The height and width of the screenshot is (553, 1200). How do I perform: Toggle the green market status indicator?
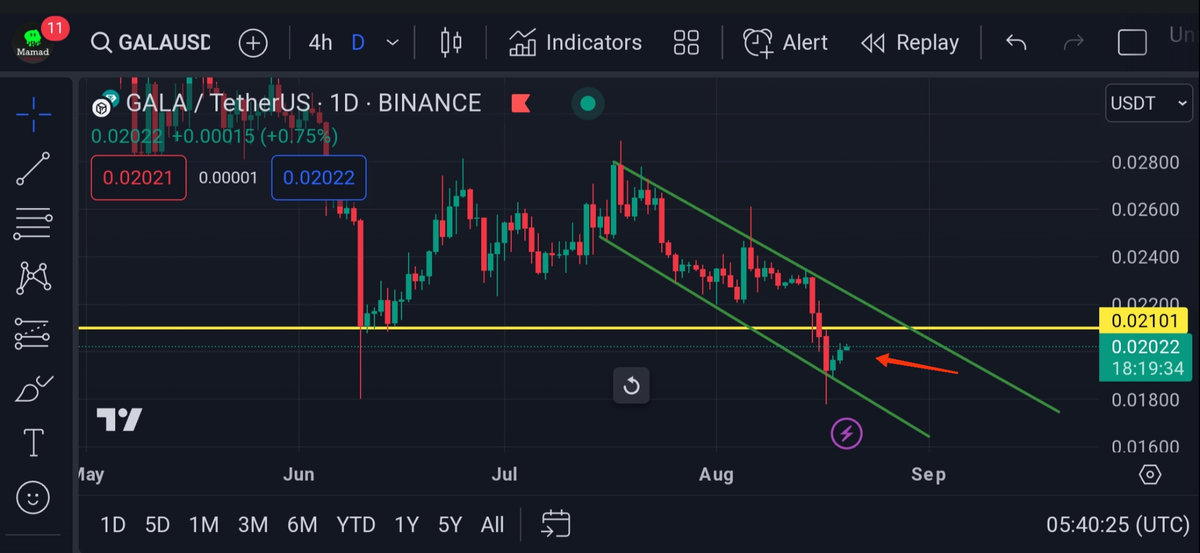[588, 103]
